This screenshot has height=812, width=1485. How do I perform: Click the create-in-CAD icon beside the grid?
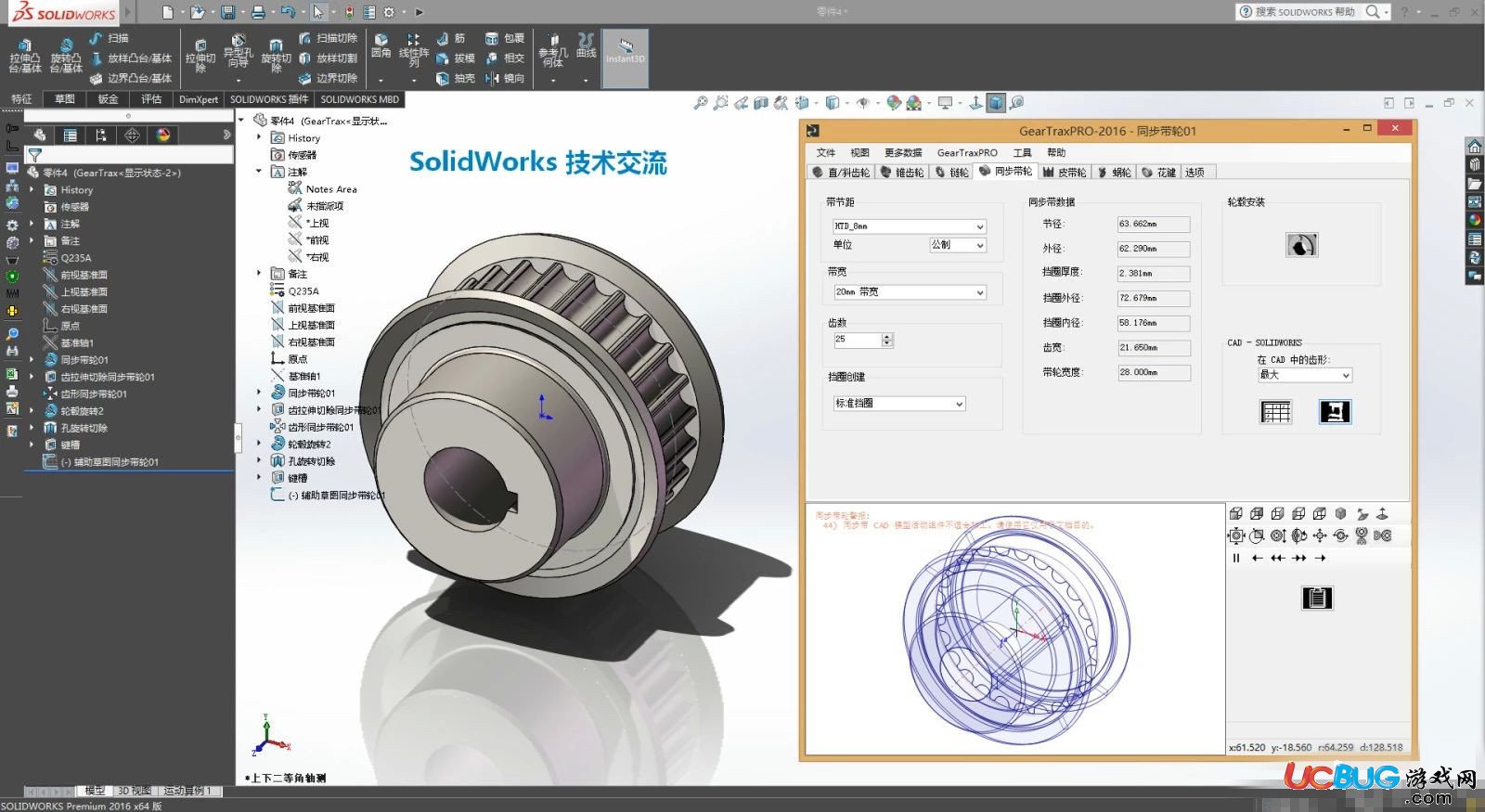click(x=1335, y=411)
